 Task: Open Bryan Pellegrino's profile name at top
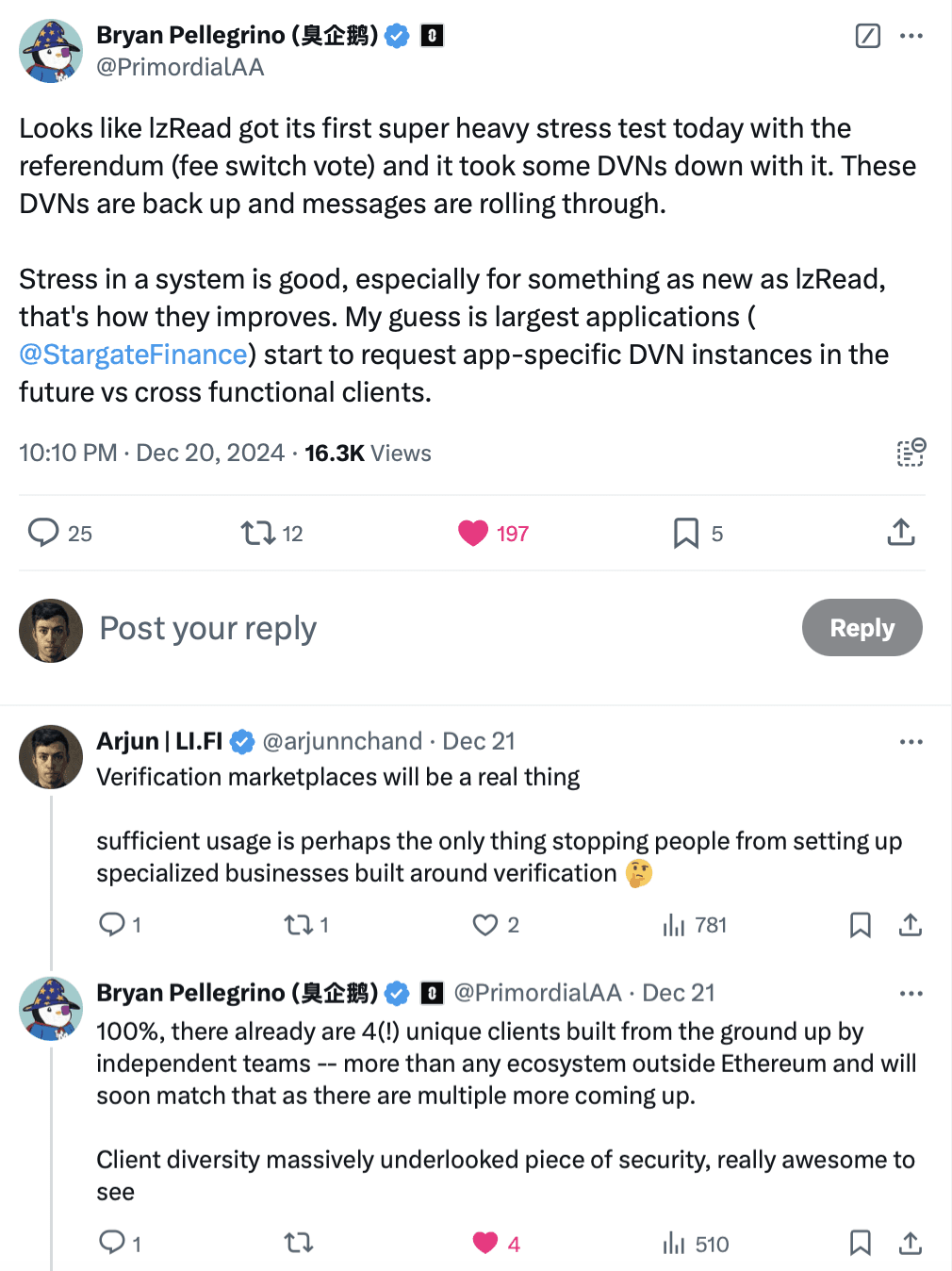237,36
